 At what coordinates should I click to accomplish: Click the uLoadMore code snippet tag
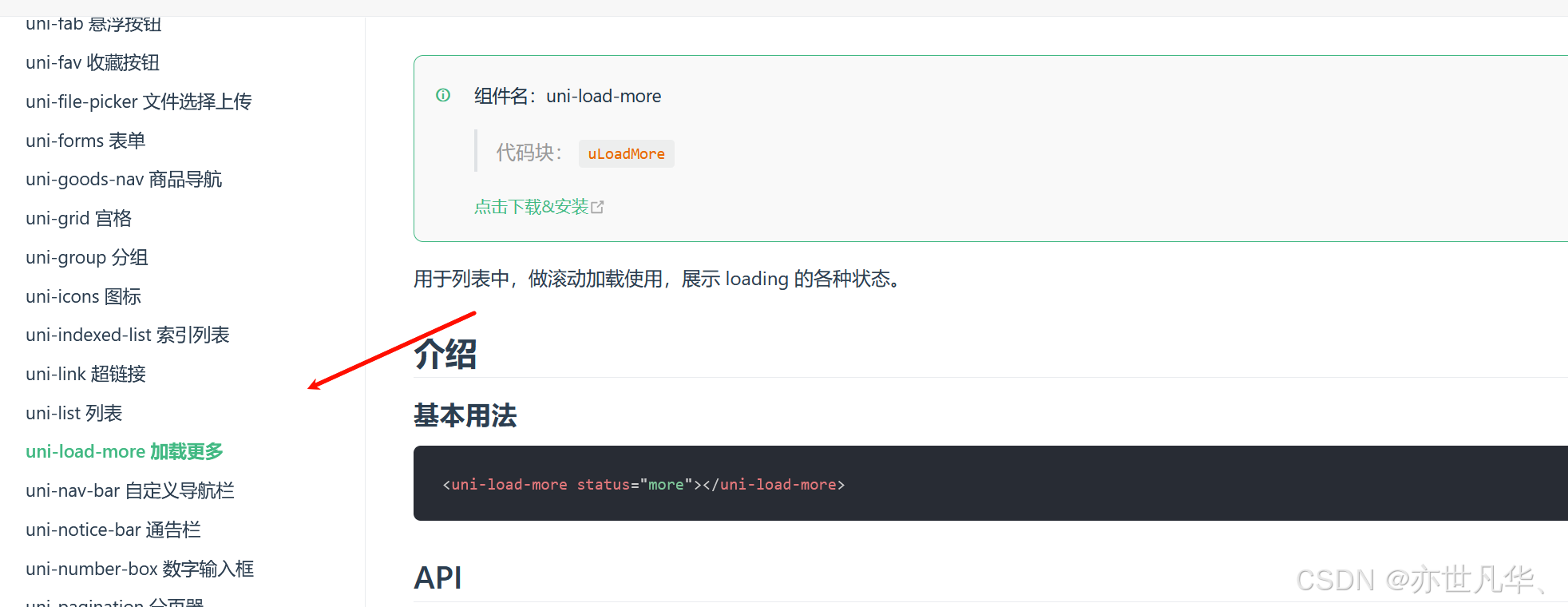click(626, 153)
